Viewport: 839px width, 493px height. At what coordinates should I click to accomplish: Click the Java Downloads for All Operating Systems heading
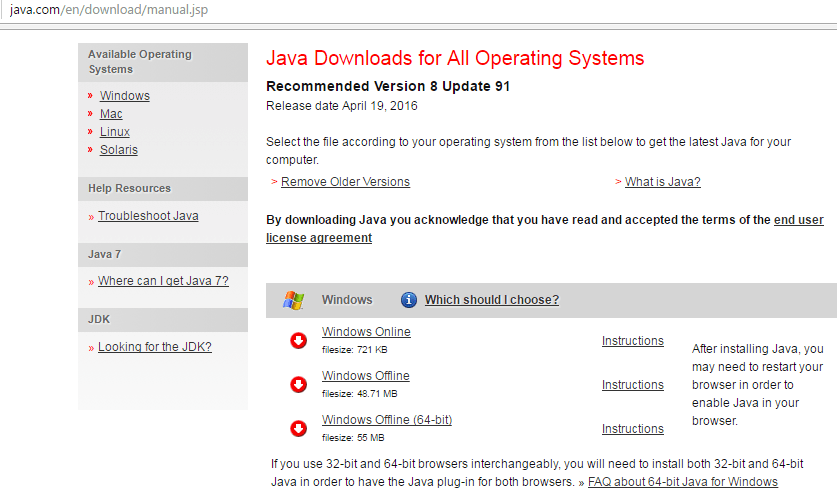pos(455,58)
